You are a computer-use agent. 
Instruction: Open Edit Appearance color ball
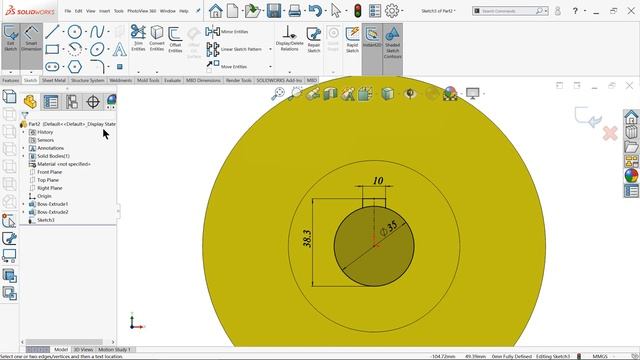coord(450,93)
